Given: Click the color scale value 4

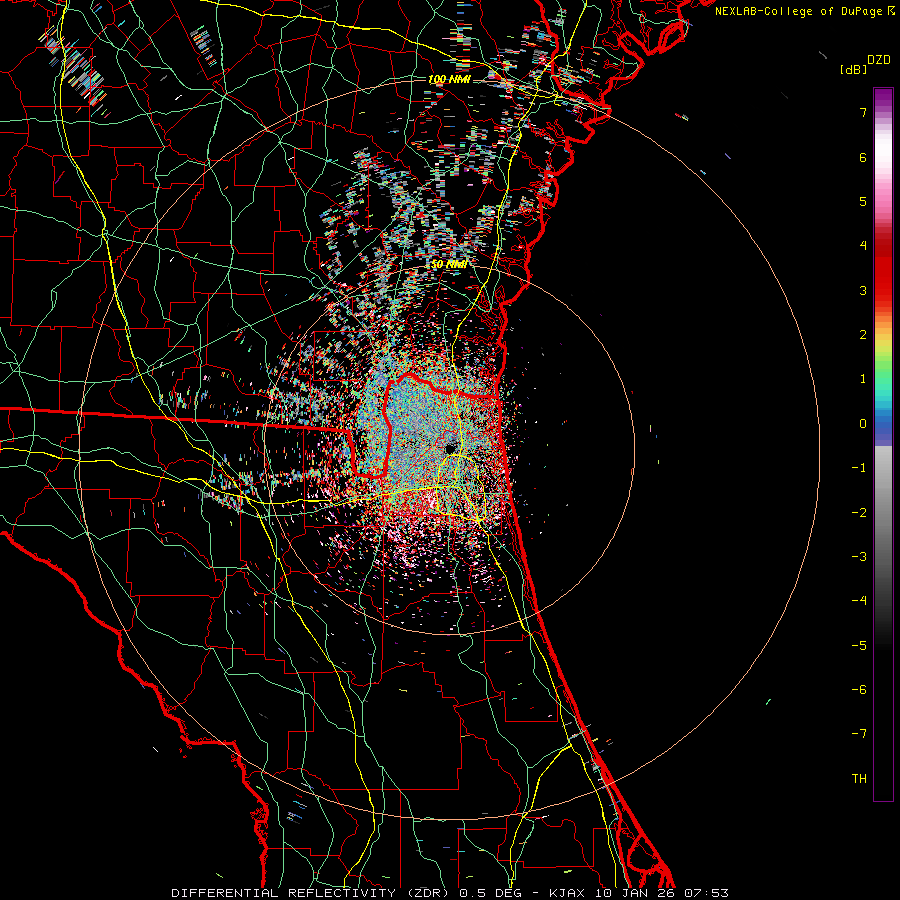Looking at the screenshot, I should pyautogui.click(x=863, y=246).
